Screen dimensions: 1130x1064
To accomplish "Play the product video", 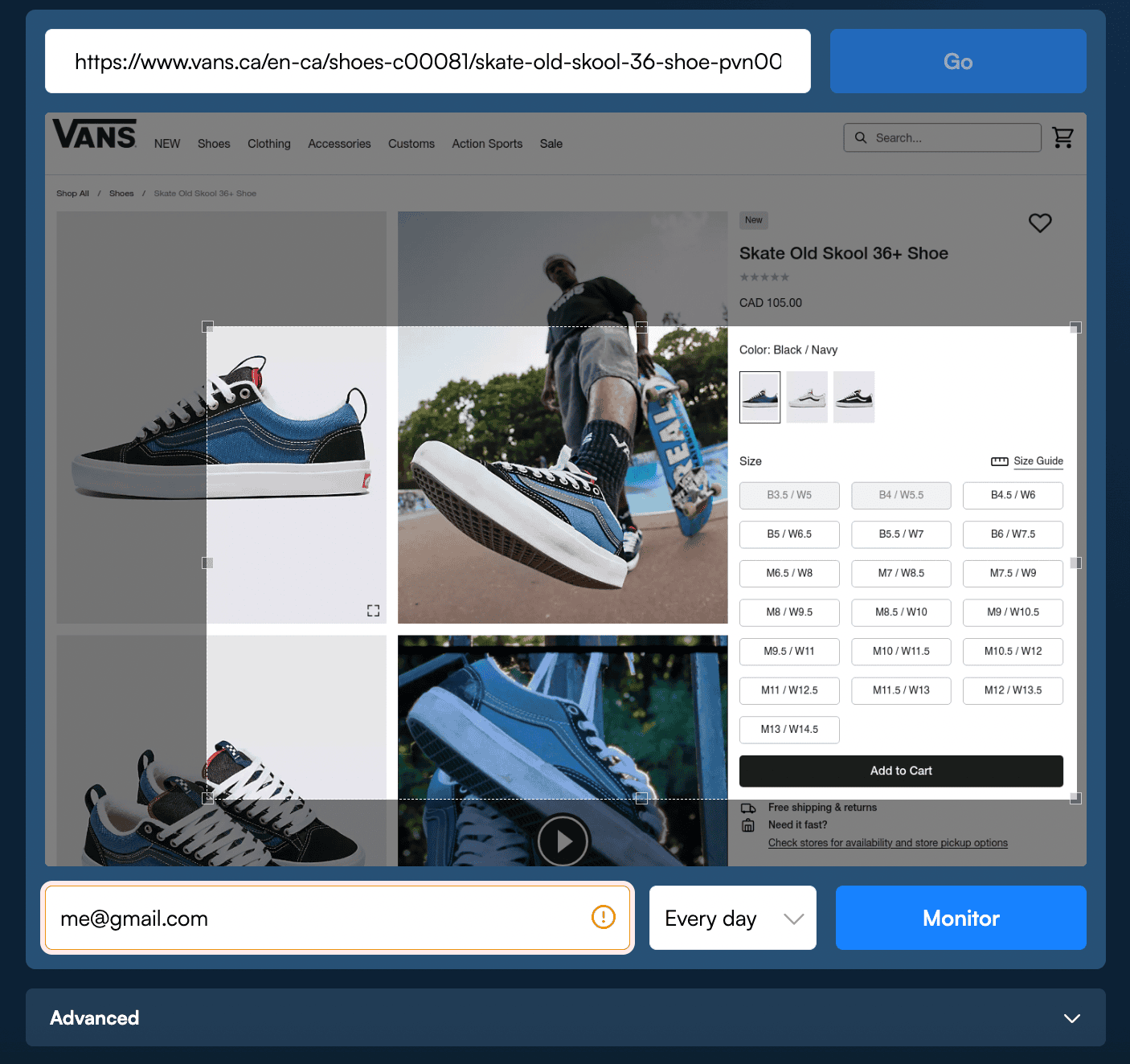I will tap(563, 841).
